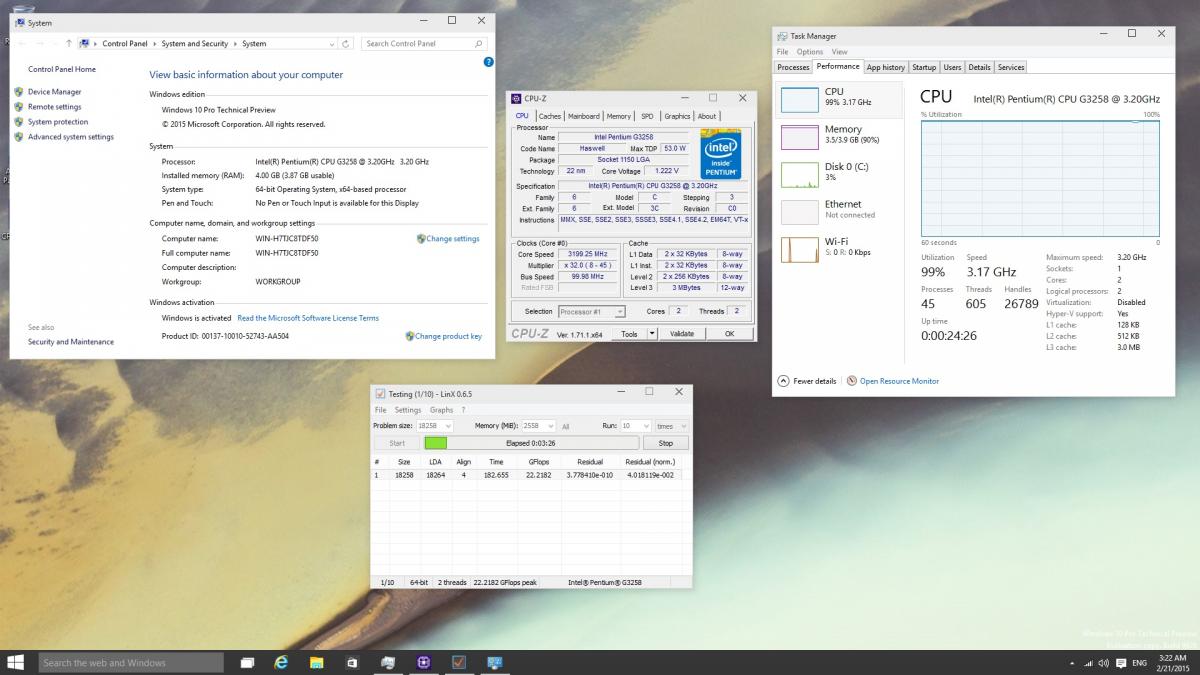Open the SPD tab in CPU-Z
The image size is (1200, 675).
pyautogui.click(x=647, y=116)
